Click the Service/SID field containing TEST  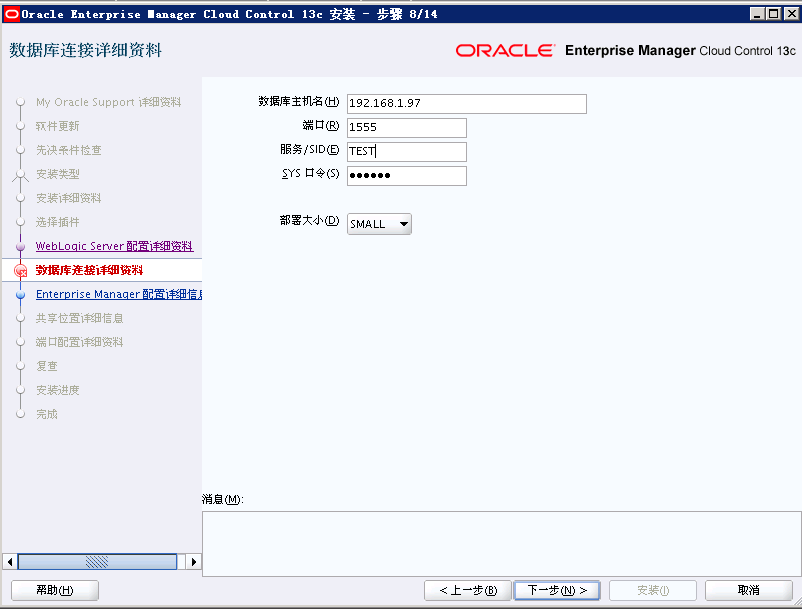point(407,151)
